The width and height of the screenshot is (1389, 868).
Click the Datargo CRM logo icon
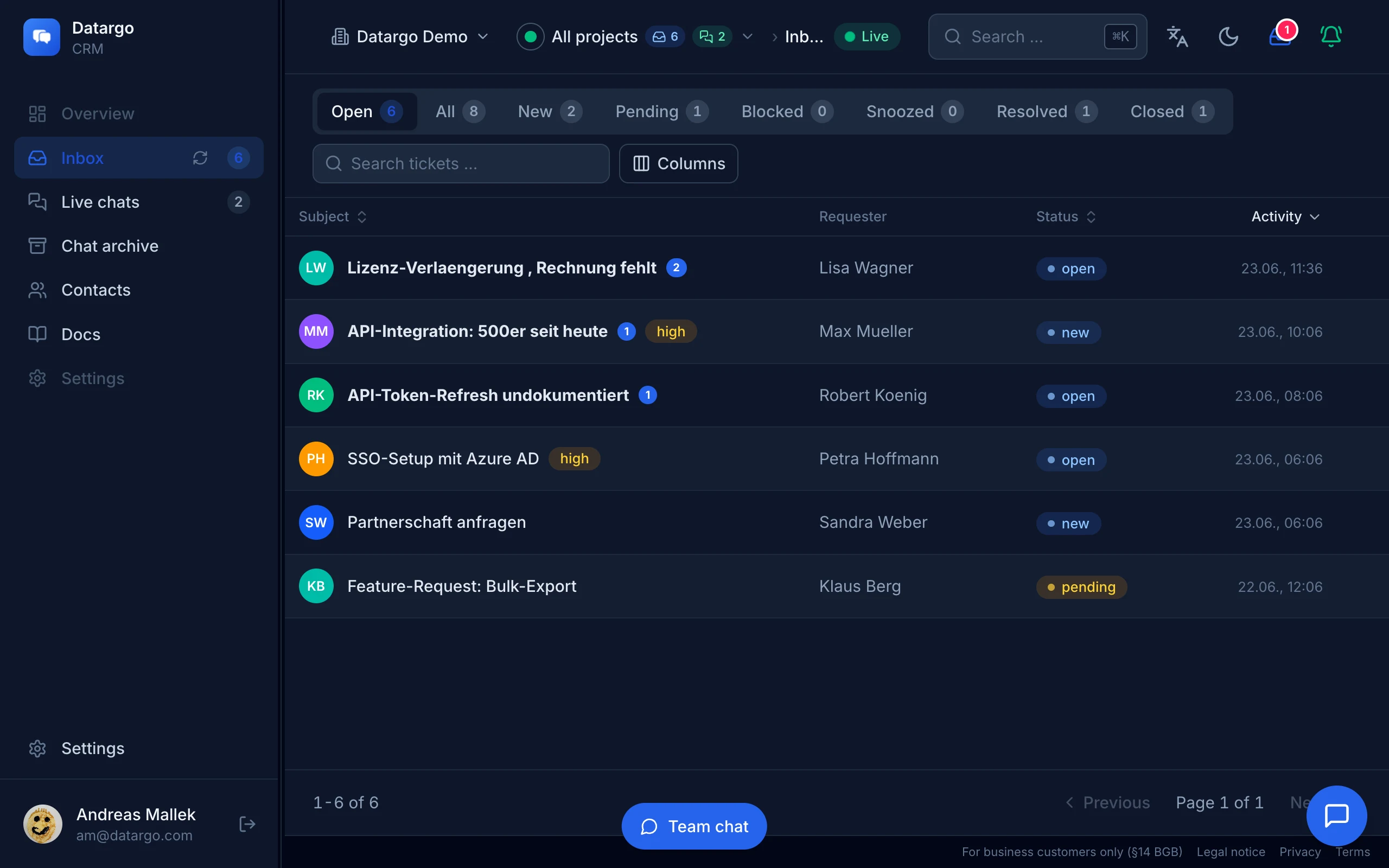pyautogui.click(x=41, y=37)
